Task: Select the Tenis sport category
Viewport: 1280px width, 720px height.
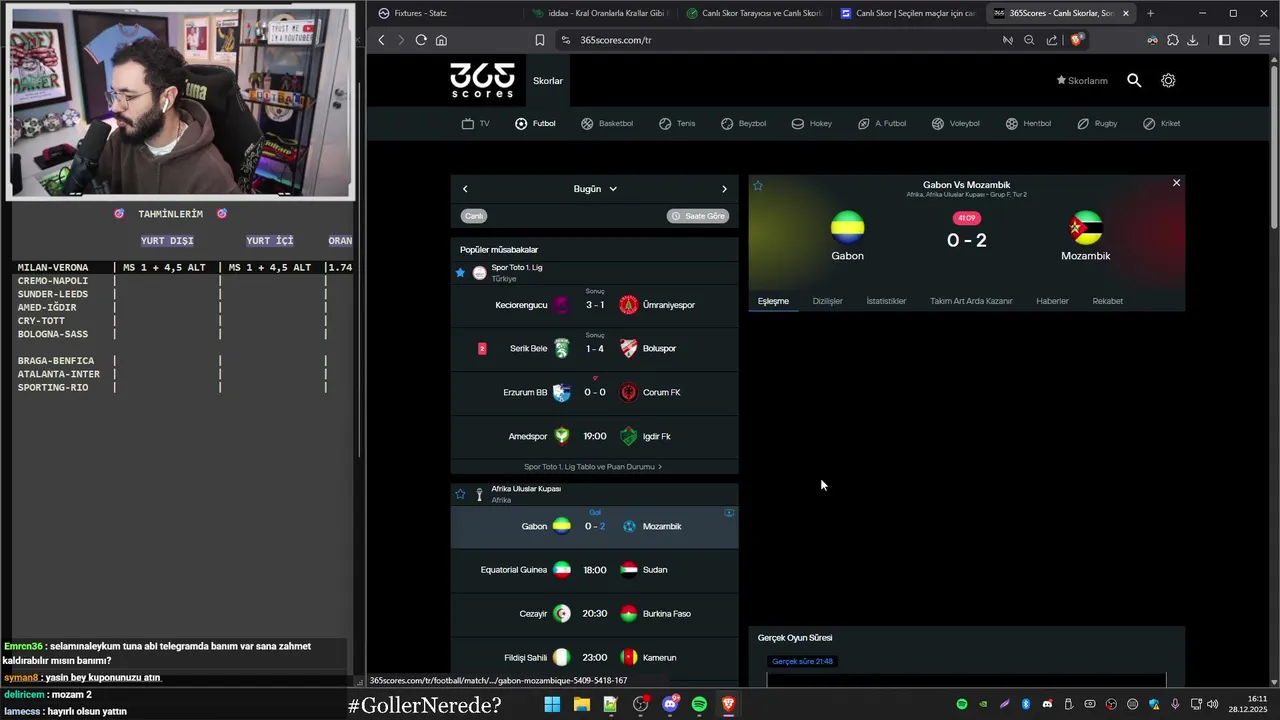Action: 677,124
